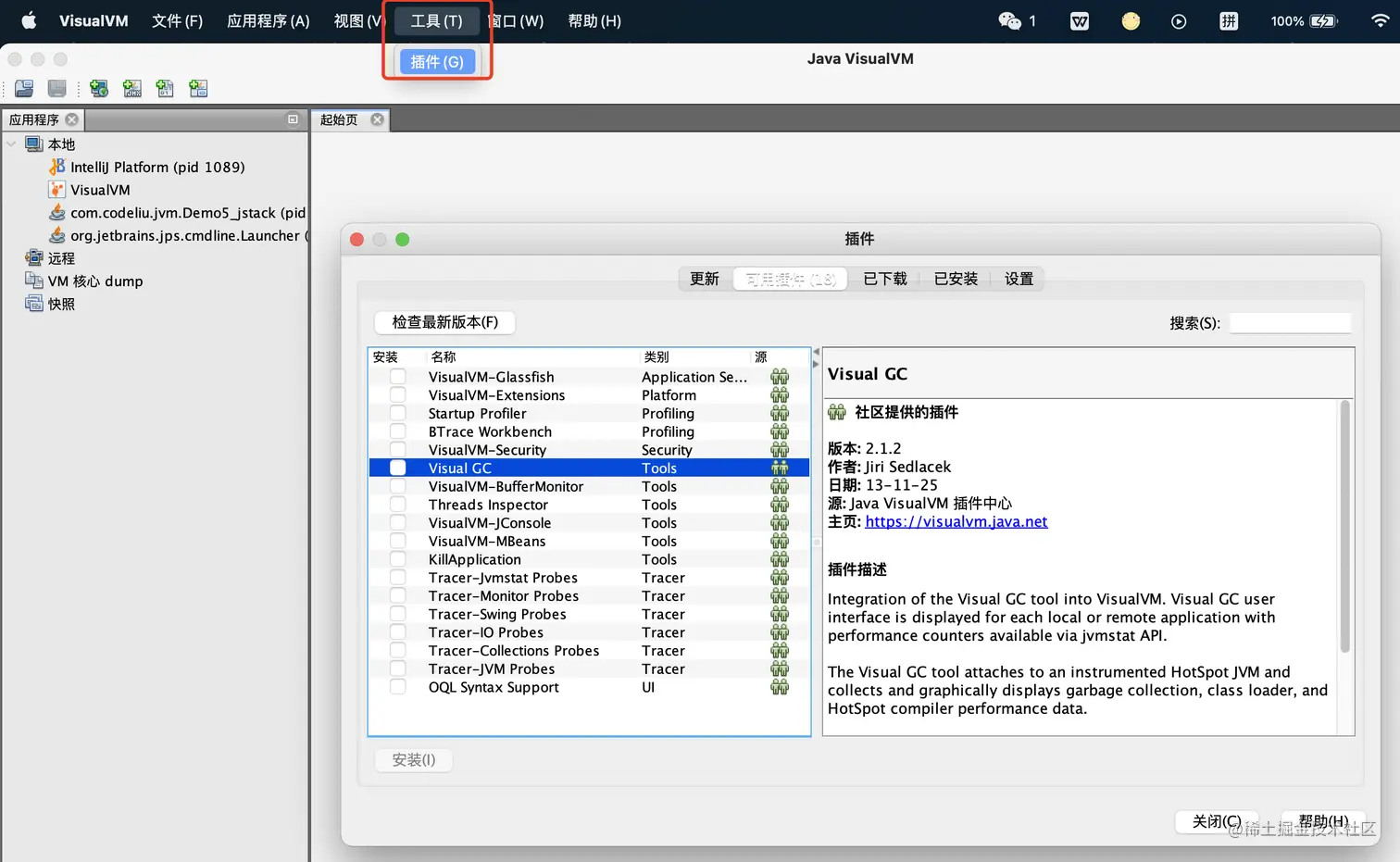
Task: Click the Load snapshot toolbar icon
Action: (24, 89)
